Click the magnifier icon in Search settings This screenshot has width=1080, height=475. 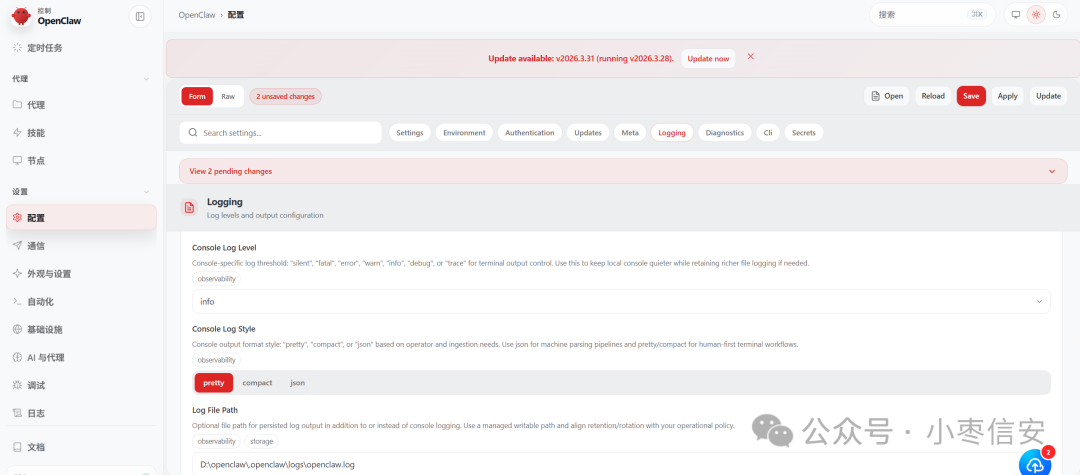pos(193,133)
